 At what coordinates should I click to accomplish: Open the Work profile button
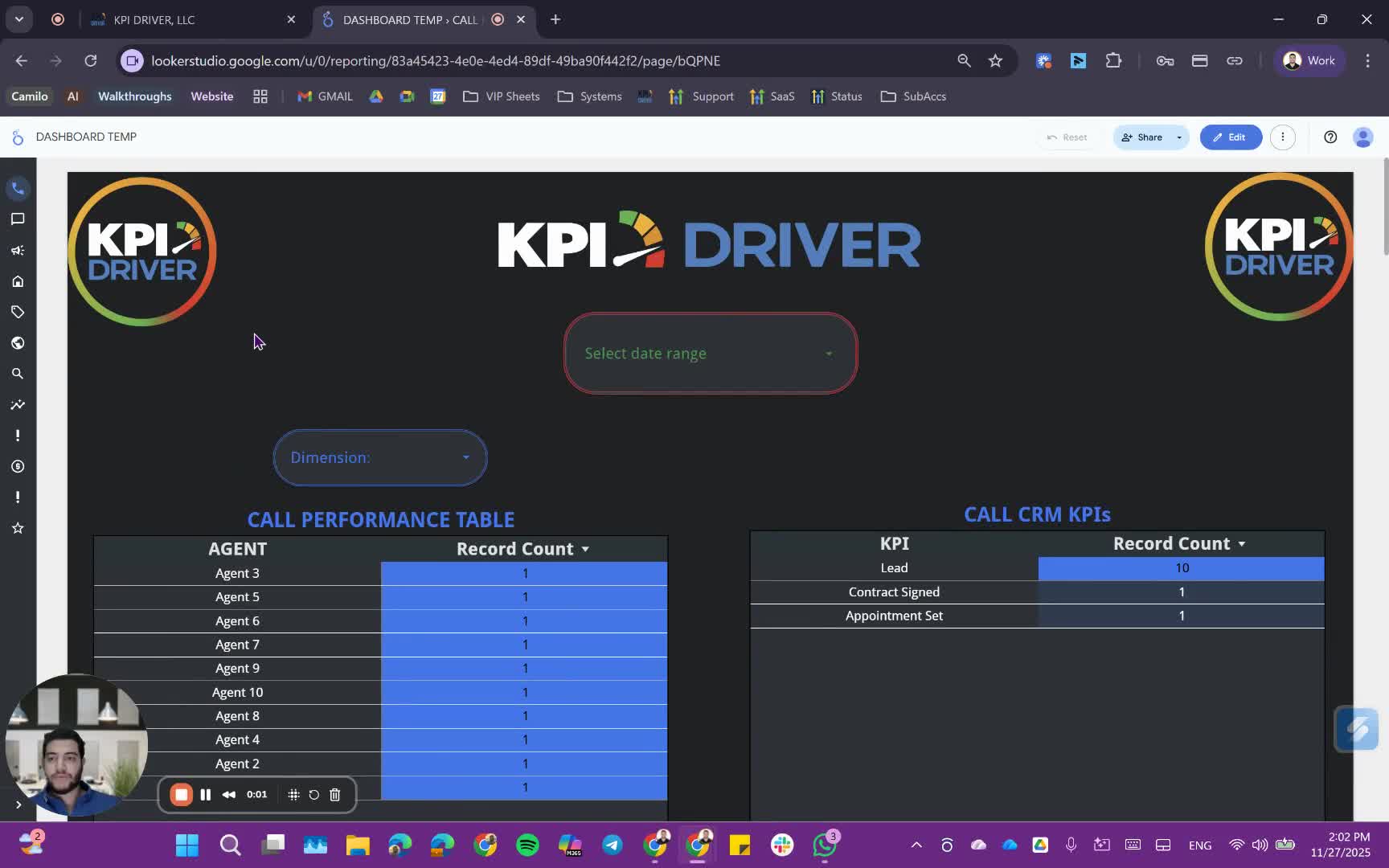point(1309,61)
